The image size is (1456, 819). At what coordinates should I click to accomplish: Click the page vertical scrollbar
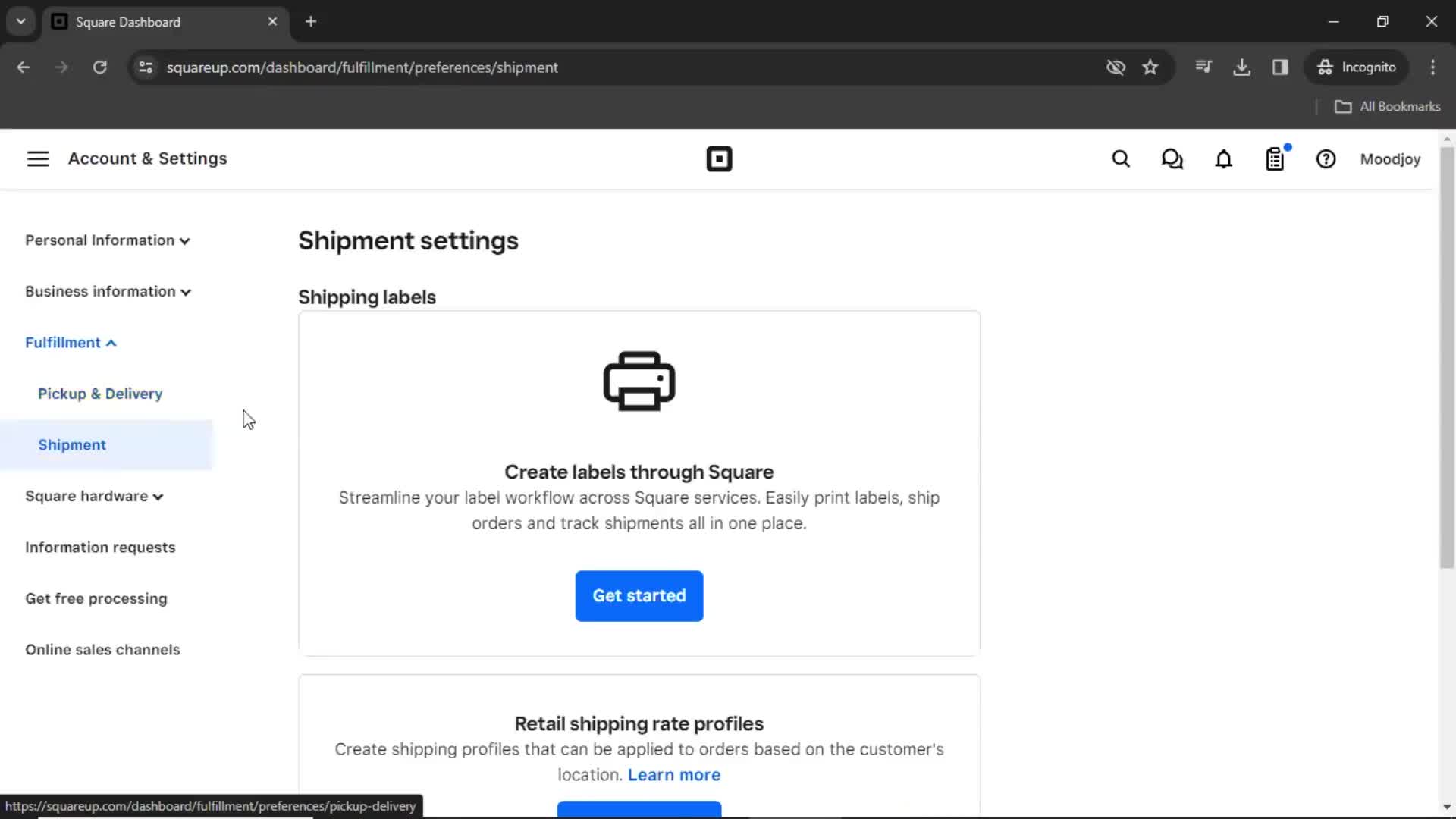click(1447, 356)
